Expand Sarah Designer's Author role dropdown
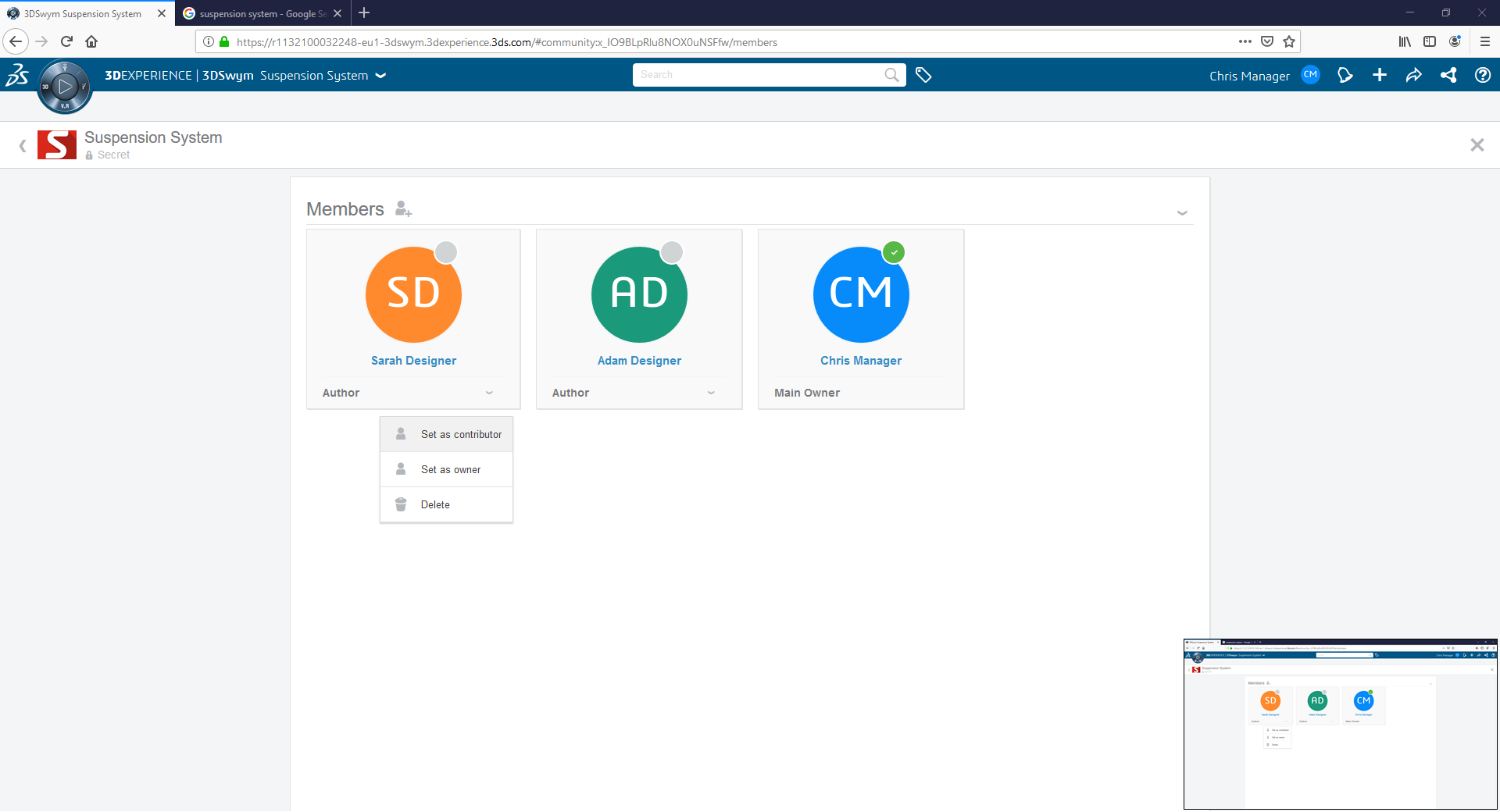 pos(489,393)
